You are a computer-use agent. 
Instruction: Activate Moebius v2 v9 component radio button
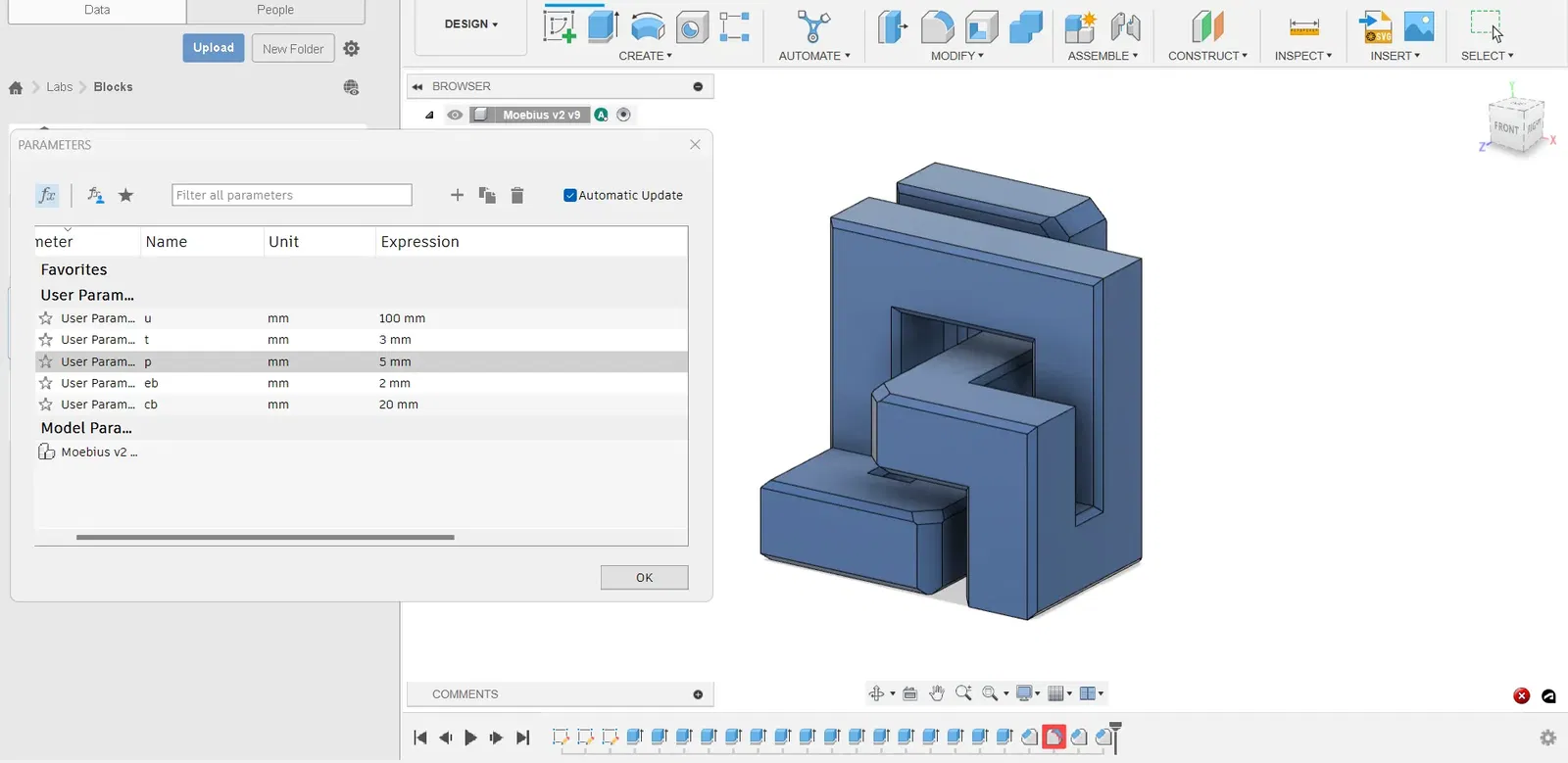click(623, 115)
